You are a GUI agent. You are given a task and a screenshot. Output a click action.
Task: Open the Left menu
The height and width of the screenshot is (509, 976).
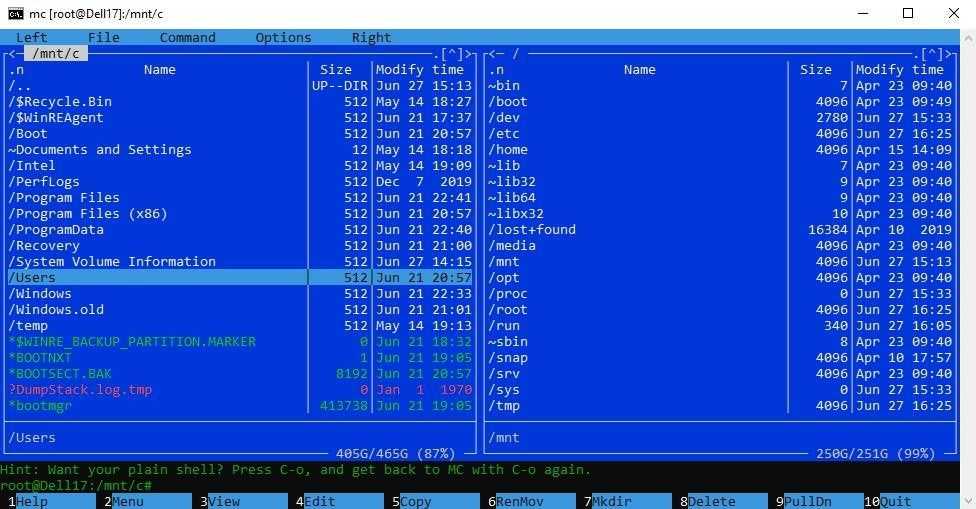(x=31, y=38)
